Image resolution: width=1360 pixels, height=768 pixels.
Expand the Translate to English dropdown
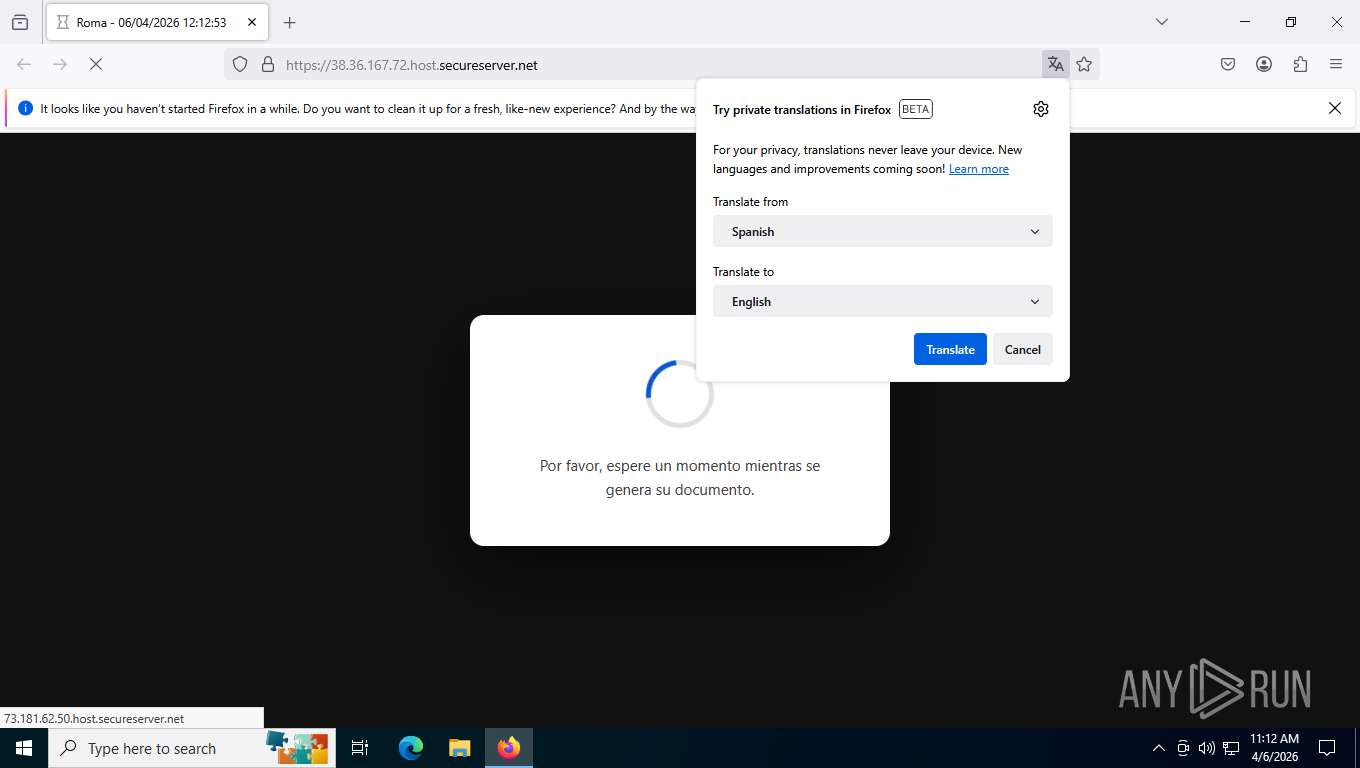tap(883, 301)
